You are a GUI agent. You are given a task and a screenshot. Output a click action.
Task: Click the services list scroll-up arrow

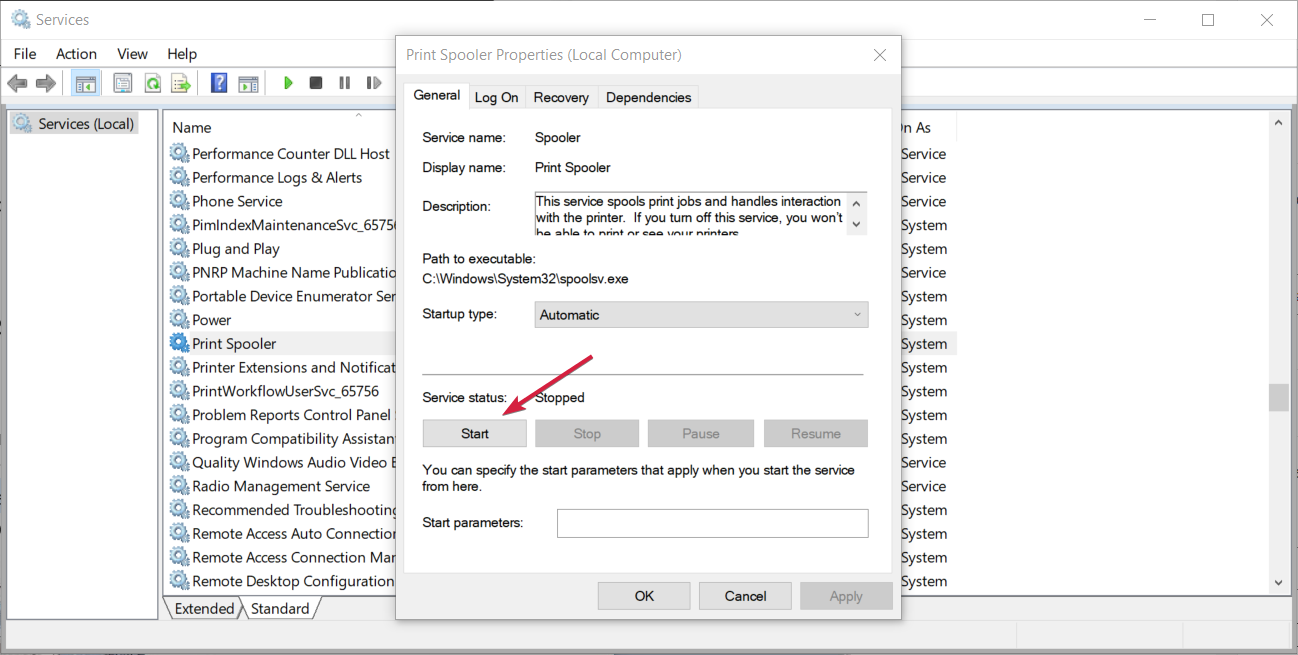point(1278,122)
